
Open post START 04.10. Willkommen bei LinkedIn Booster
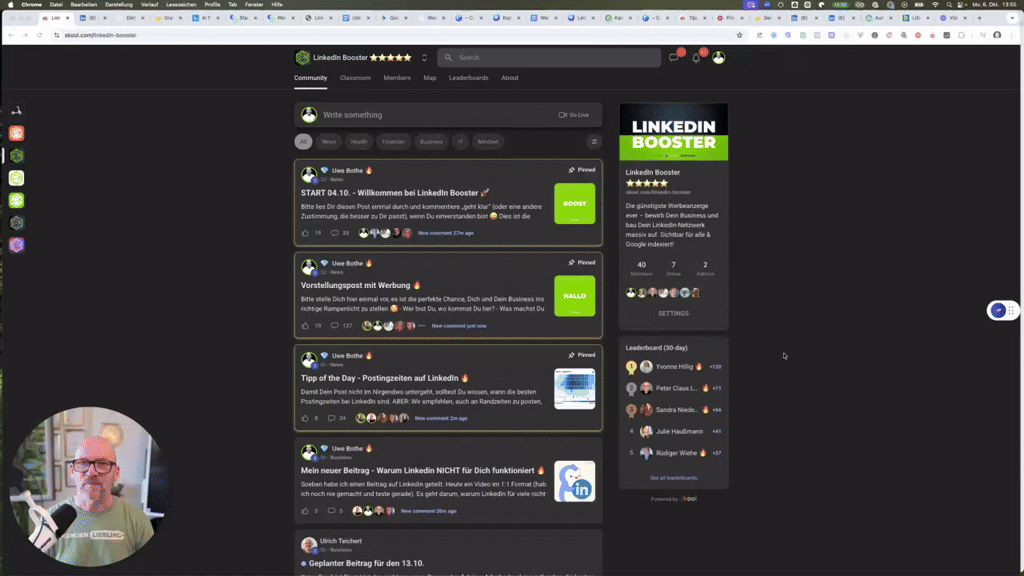[395, 193]
